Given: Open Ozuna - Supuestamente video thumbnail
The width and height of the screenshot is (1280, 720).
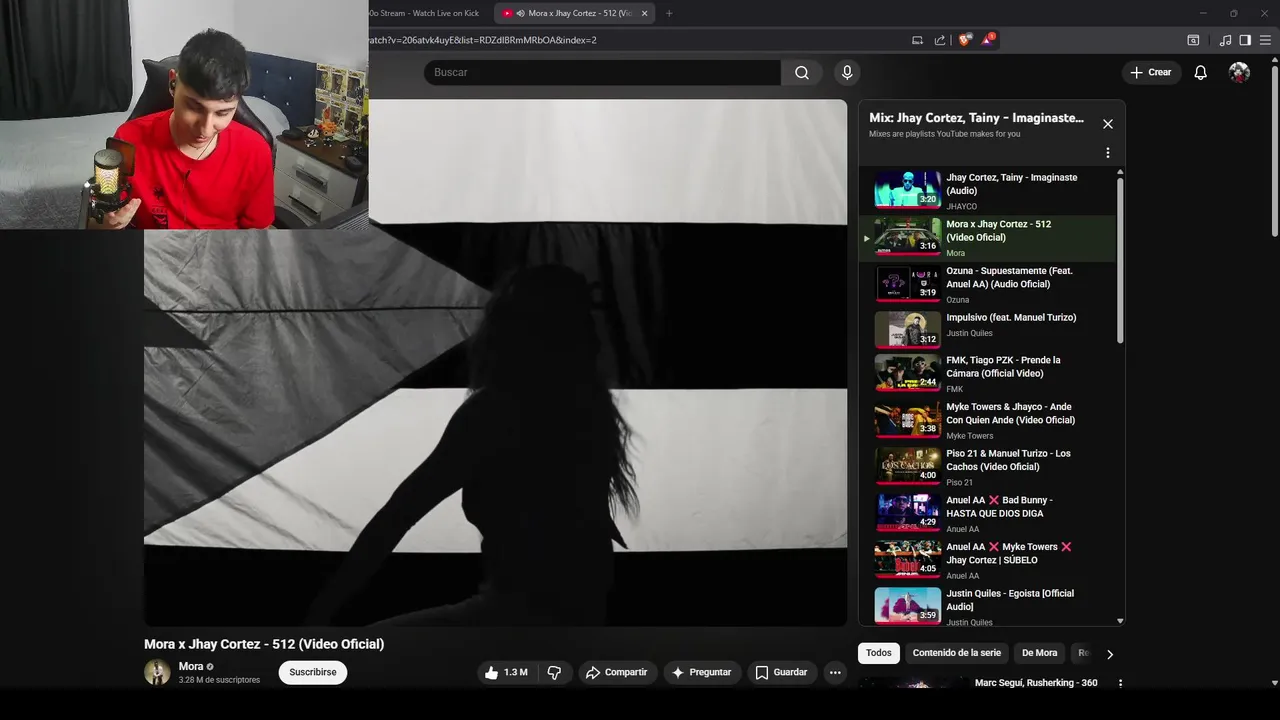Looking at the screenshot, I should [x=907, y=284].
